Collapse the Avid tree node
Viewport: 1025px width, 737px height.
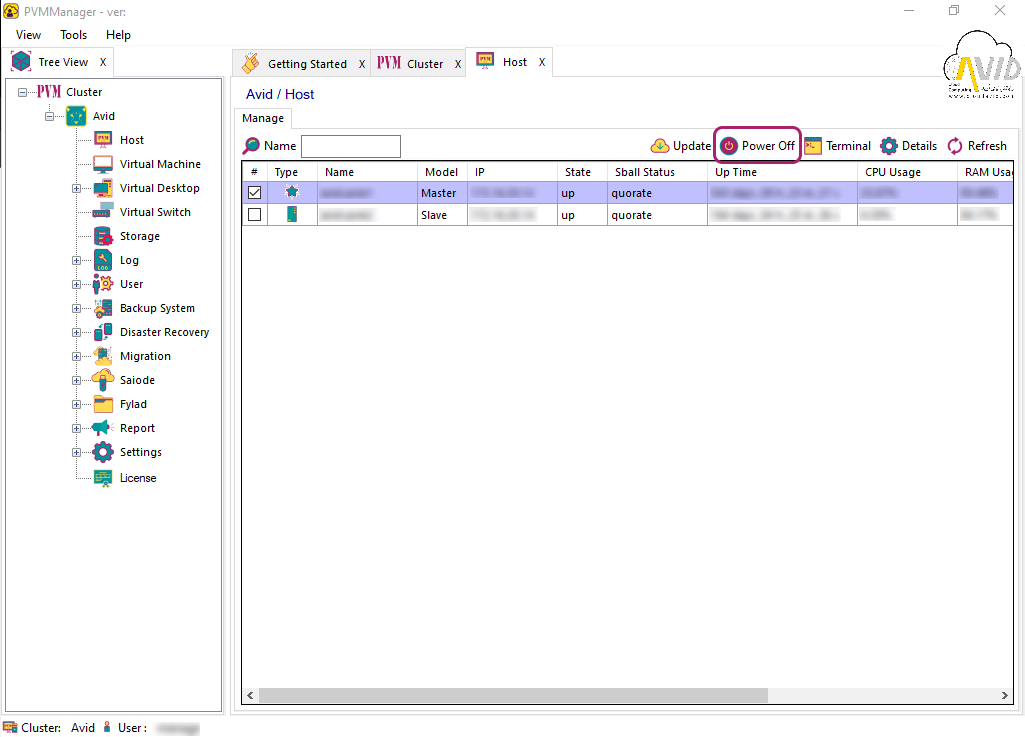[49, 116]
